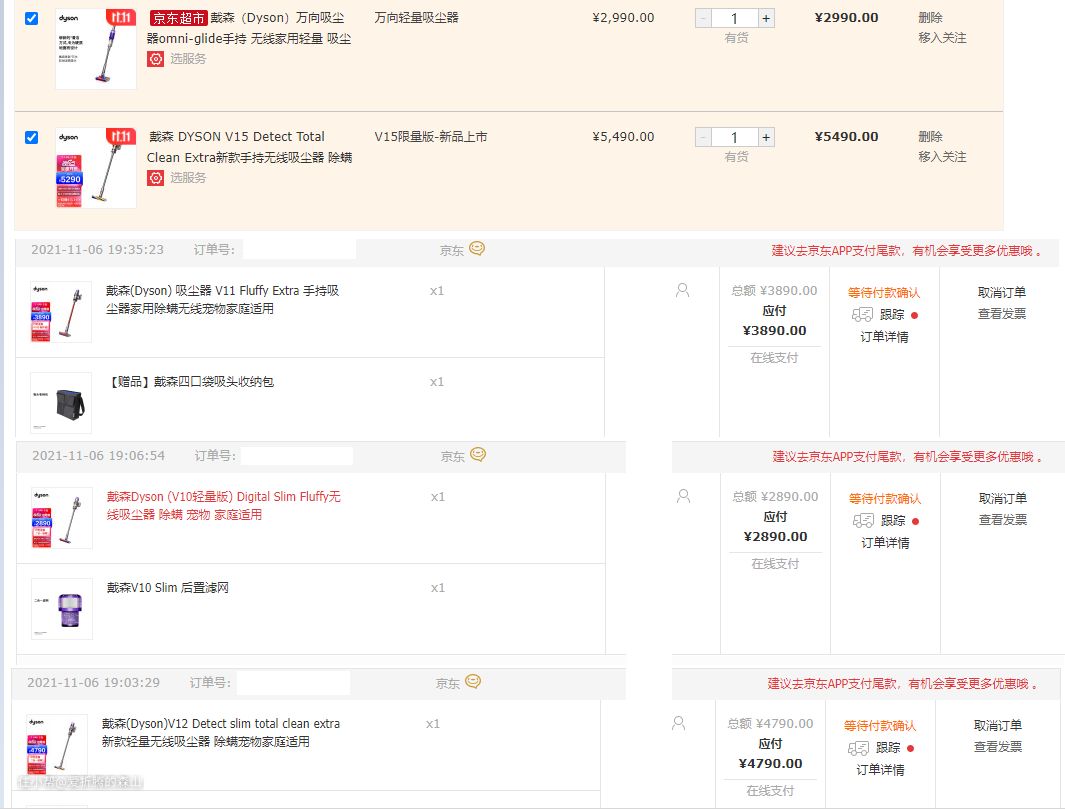Screen dimensions: 1065x809
Task: Click order timestamp 2021-11-06 19:35:23
Action: coord(97,249)
